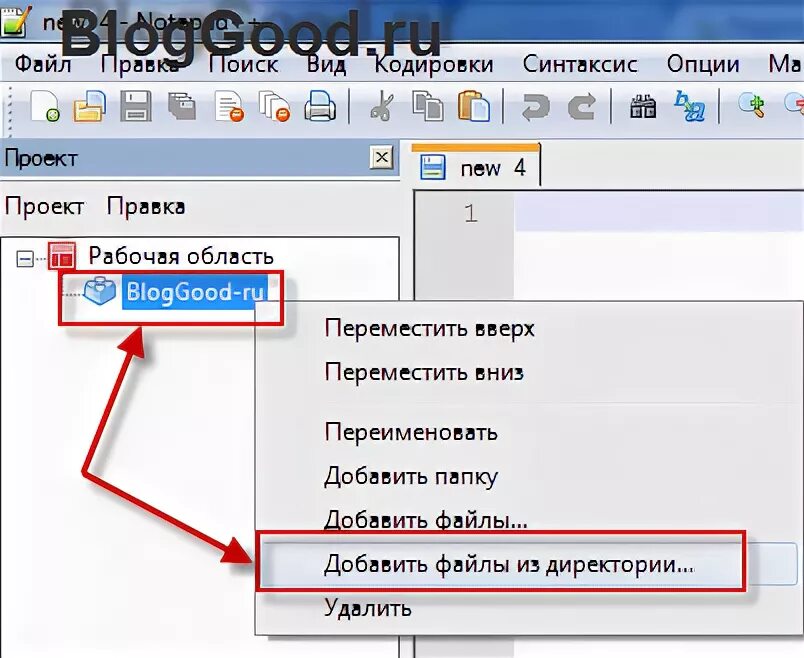
Task: Choose Переместить вверх from the context menu
Action: (529, 328)
